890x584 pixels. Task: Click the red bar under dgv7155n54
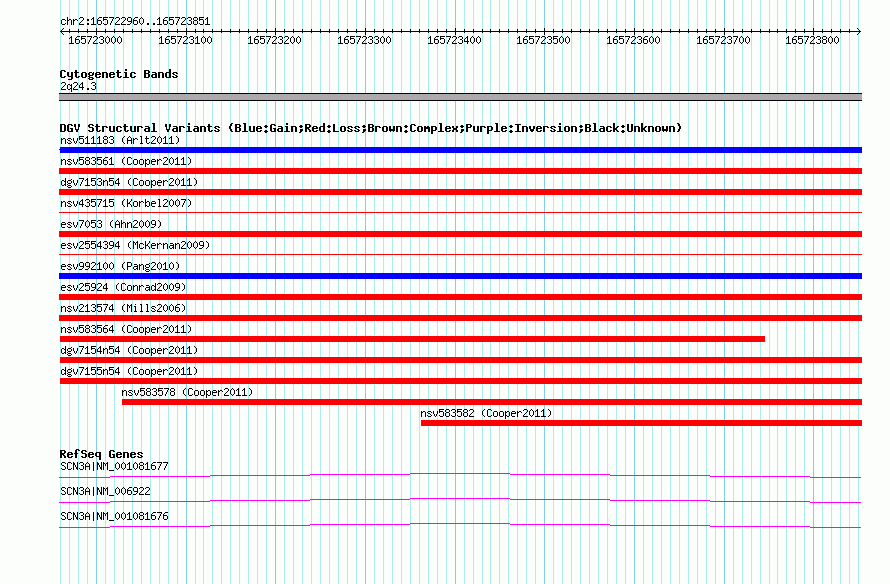tap(460, 381)
